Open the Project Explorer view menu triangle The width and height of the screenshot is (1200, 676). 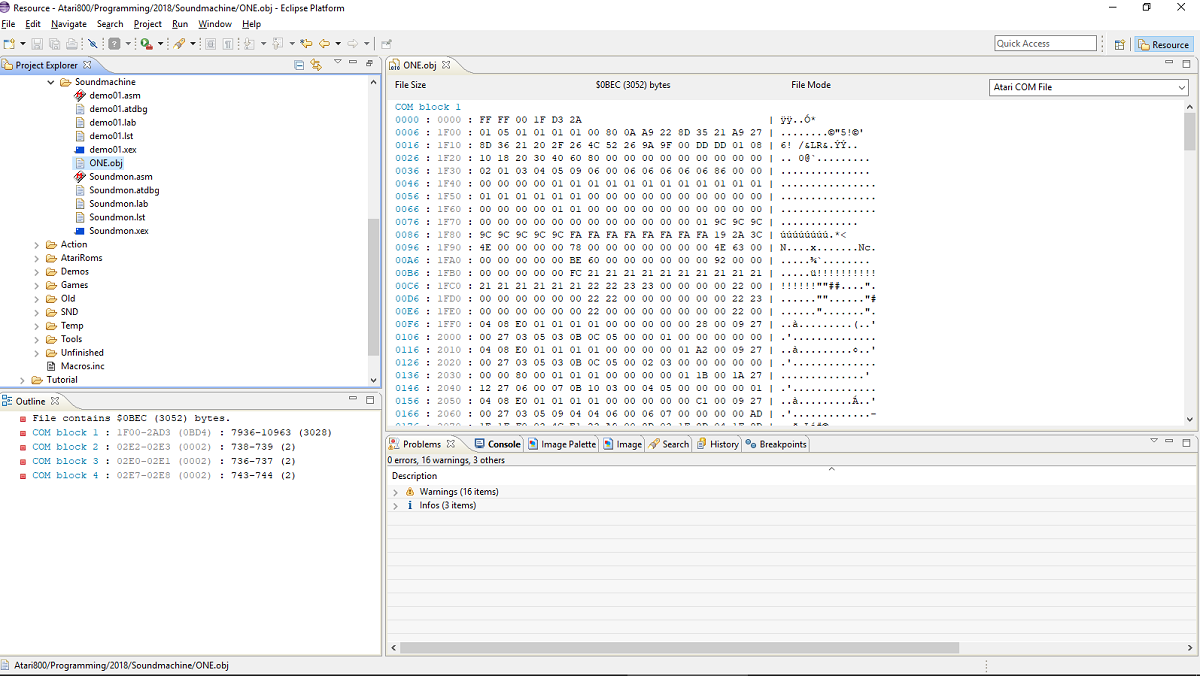pyautogui.click(x=338, y=62)
